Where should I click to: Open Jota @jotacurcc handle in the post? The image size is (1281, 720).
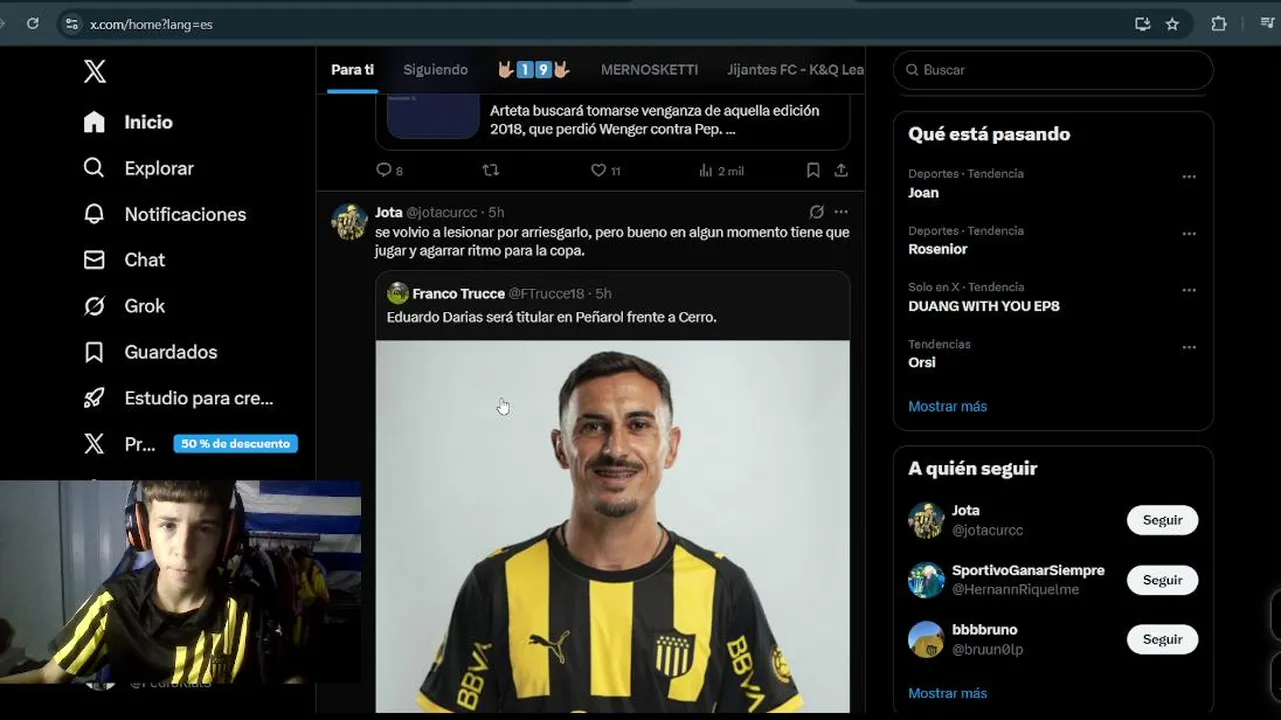(x=442, y=213)
